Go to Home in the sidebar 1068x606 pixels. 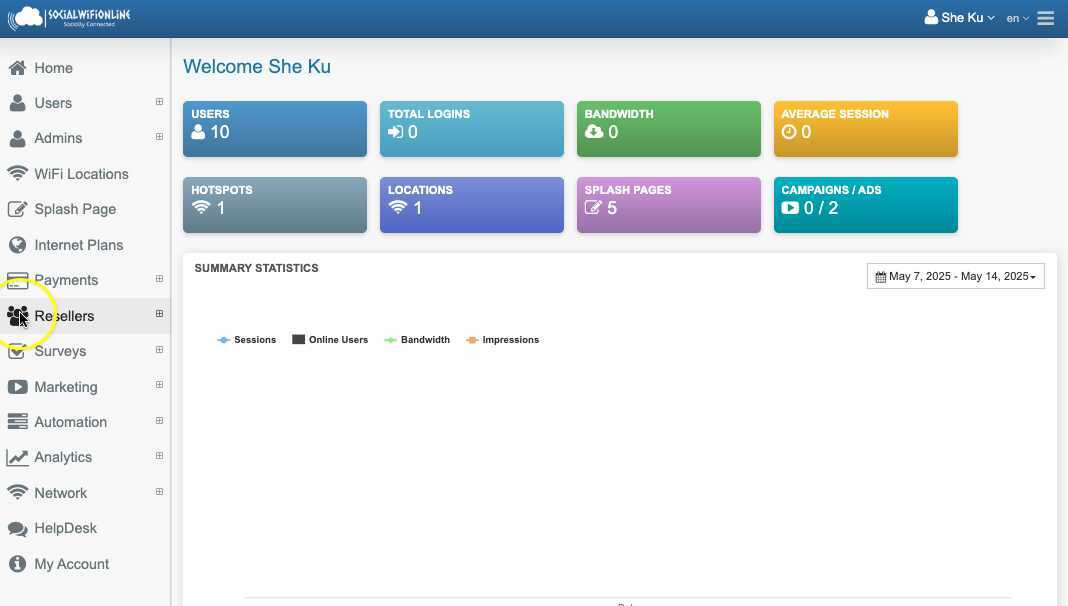click(x=54, y=68)
